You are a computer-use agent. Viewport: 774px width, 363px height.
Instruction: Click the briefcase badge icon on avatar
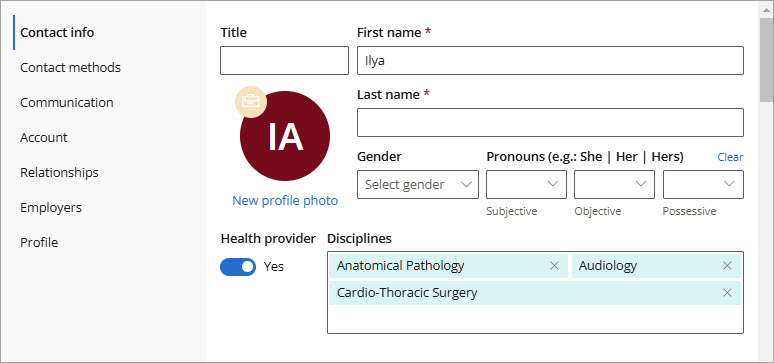click(251, 102)
